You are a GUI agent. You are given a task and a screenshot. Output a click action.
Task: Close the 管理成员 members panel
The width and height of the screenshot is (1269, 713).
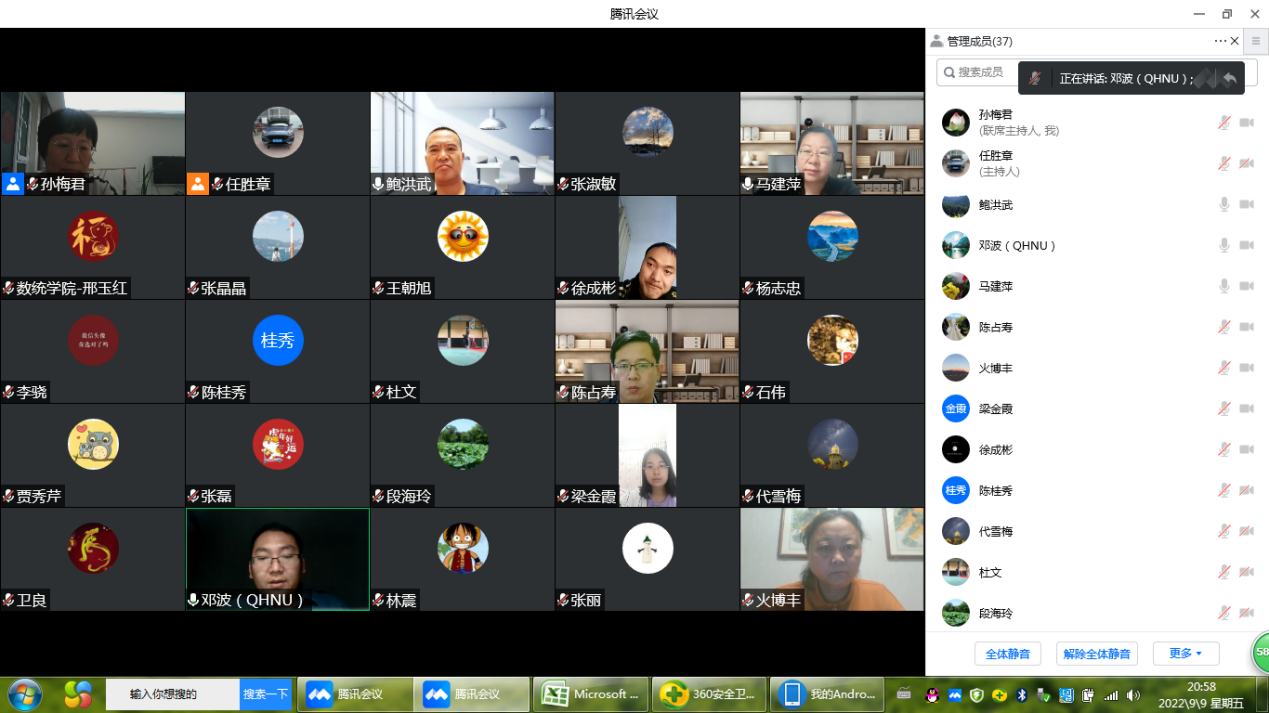1235,42
